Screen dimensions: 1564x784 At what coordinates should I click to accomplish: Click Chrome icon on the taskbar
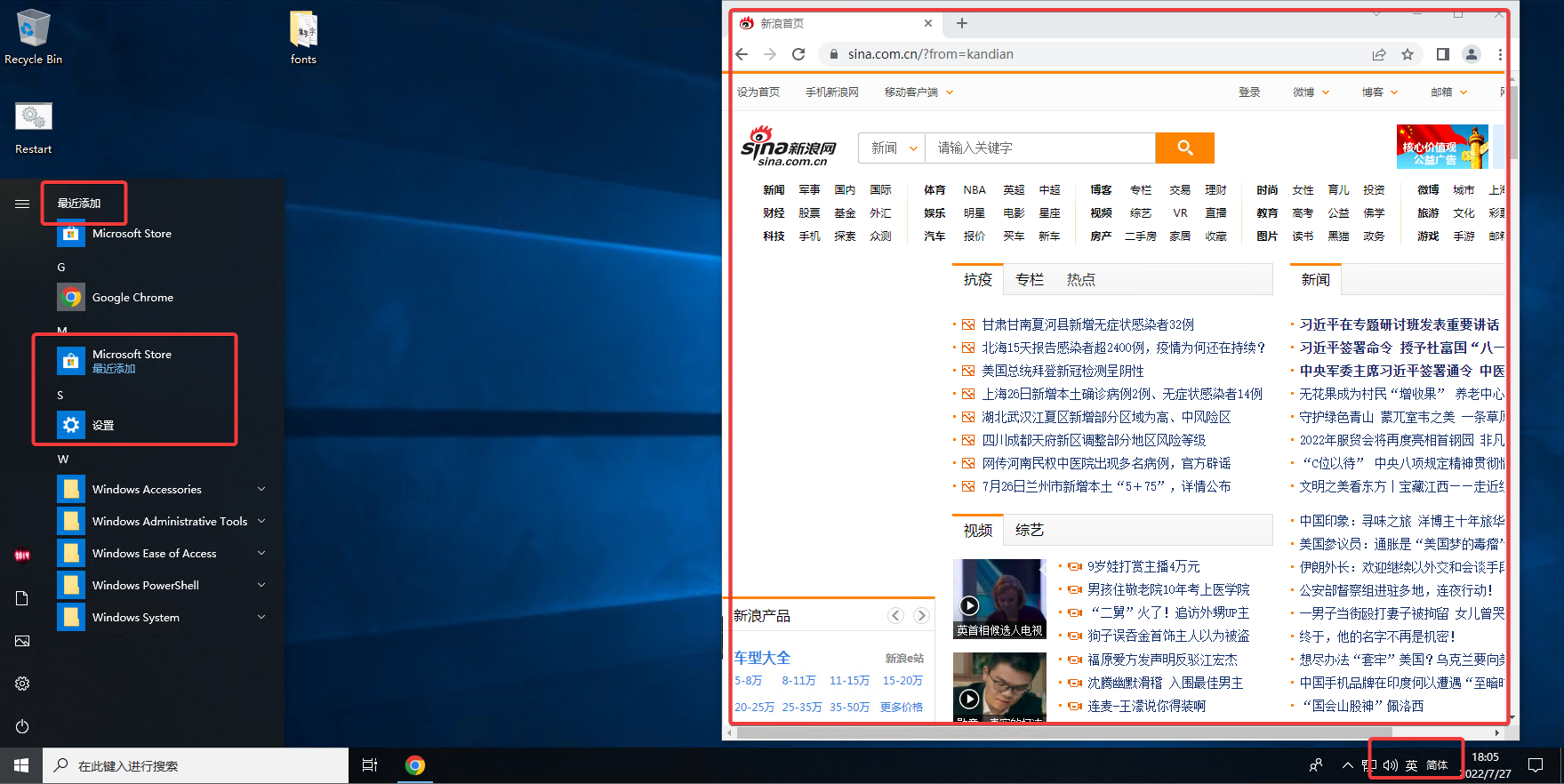pyautogui.click(x=414, y=765)
